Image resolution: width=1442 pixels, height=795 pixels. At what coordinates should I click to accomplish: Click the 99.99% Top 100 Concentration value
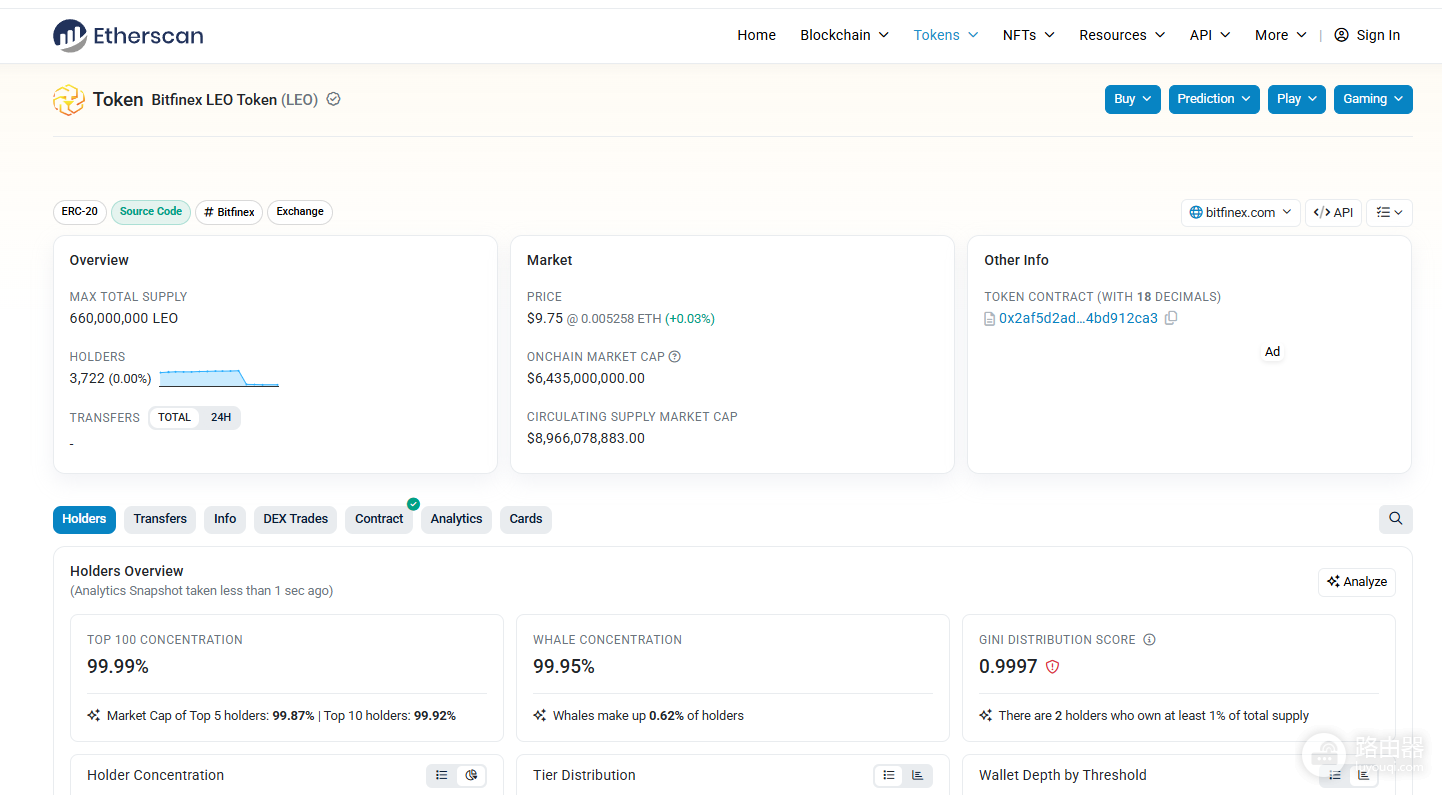click(x=118, y=667)
